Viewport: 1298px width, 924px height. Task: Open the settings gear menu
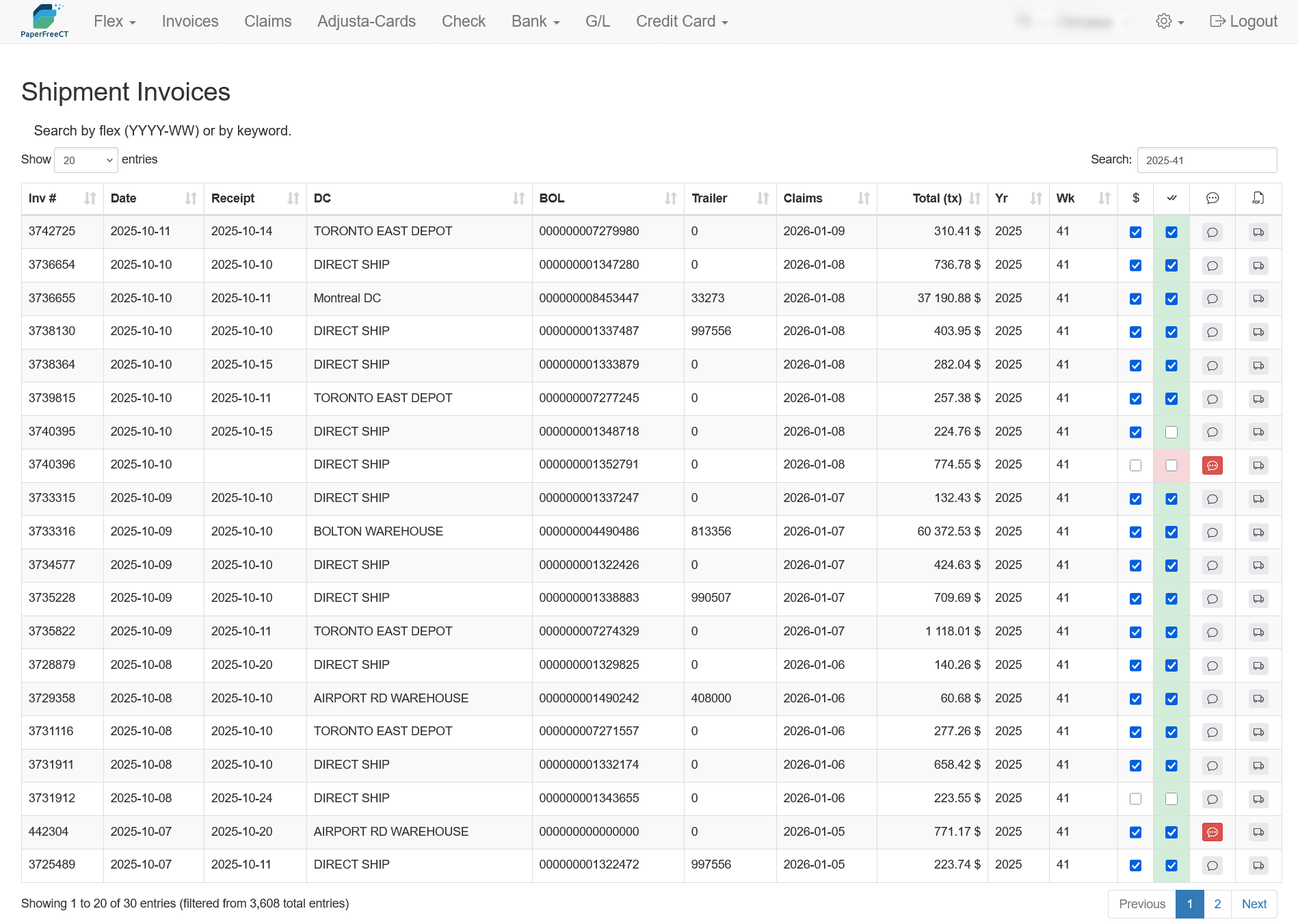[1169, 22]
